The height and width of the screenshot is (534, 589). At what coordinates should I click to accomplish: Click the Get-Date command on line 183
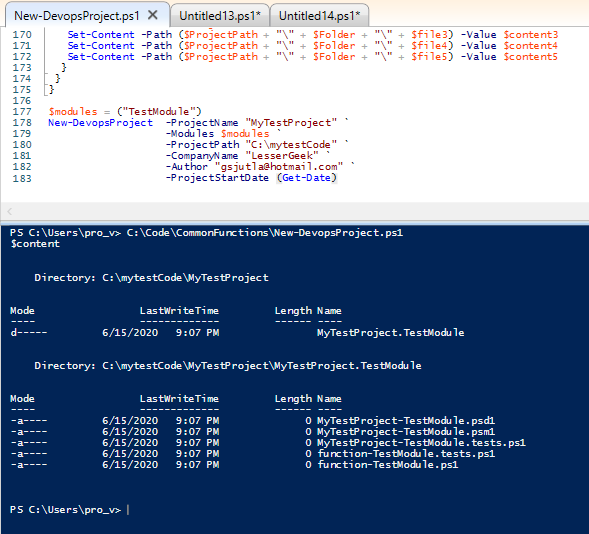(307, 178)
